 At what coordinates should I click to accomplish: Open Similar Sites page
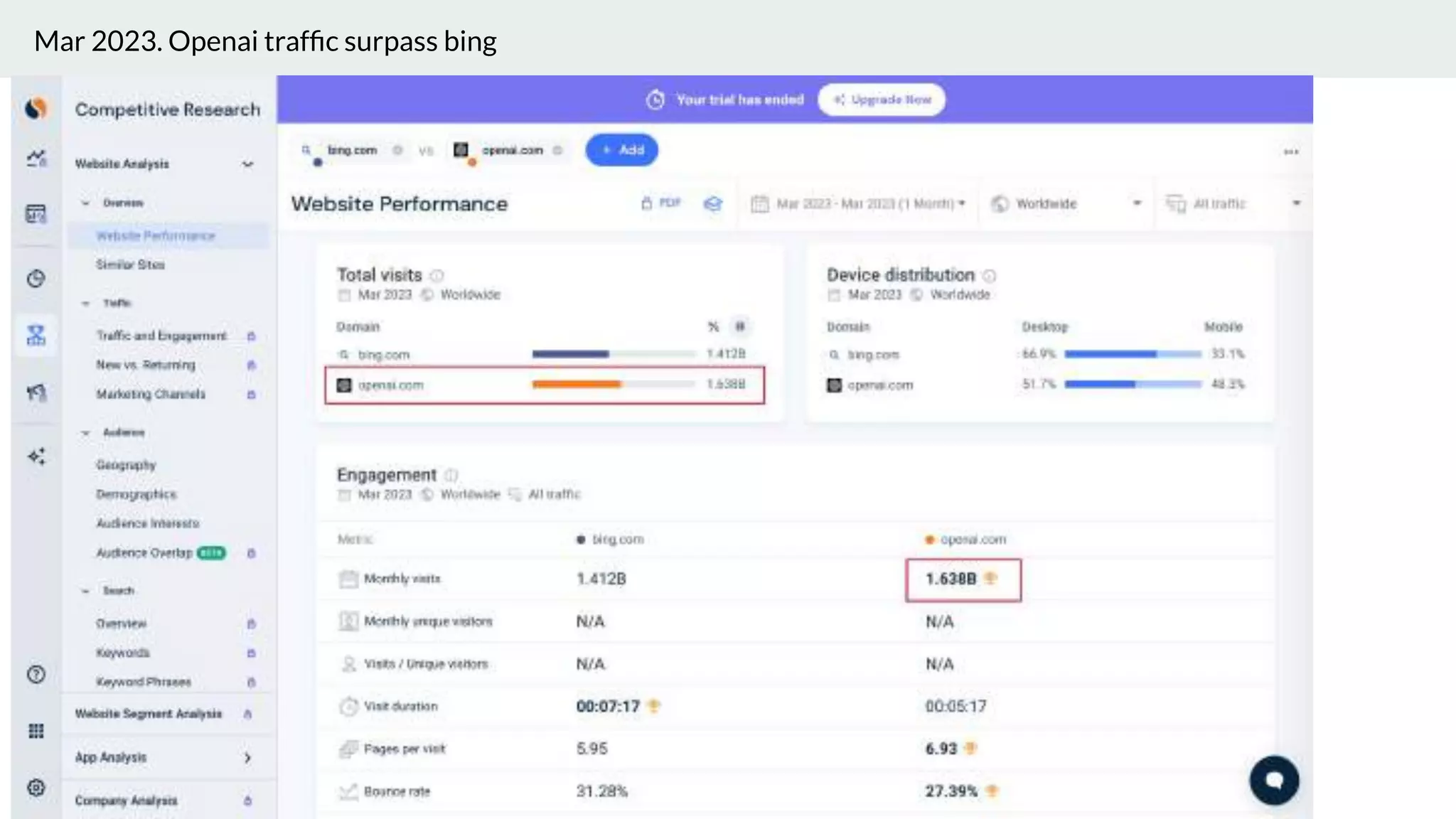(x=131, y=264)
